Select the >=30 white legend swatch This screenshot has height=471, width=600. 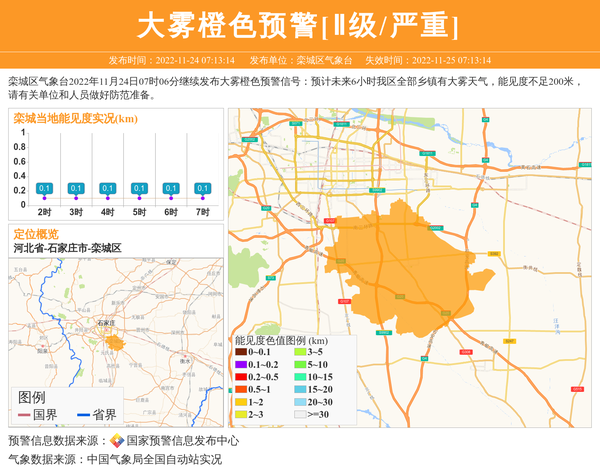click(x=299, y=414)
